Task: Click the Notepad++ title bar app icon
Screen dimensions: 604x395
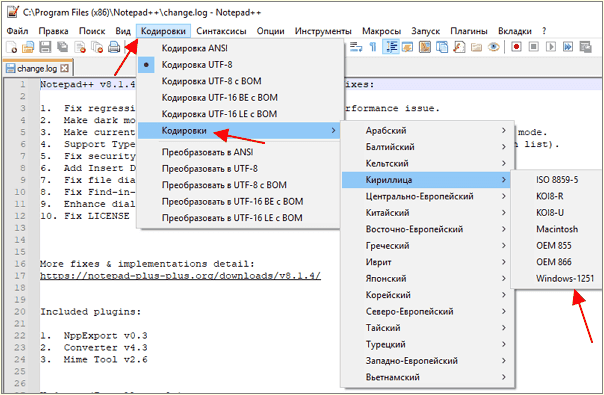Action: (x=13, y=12)
